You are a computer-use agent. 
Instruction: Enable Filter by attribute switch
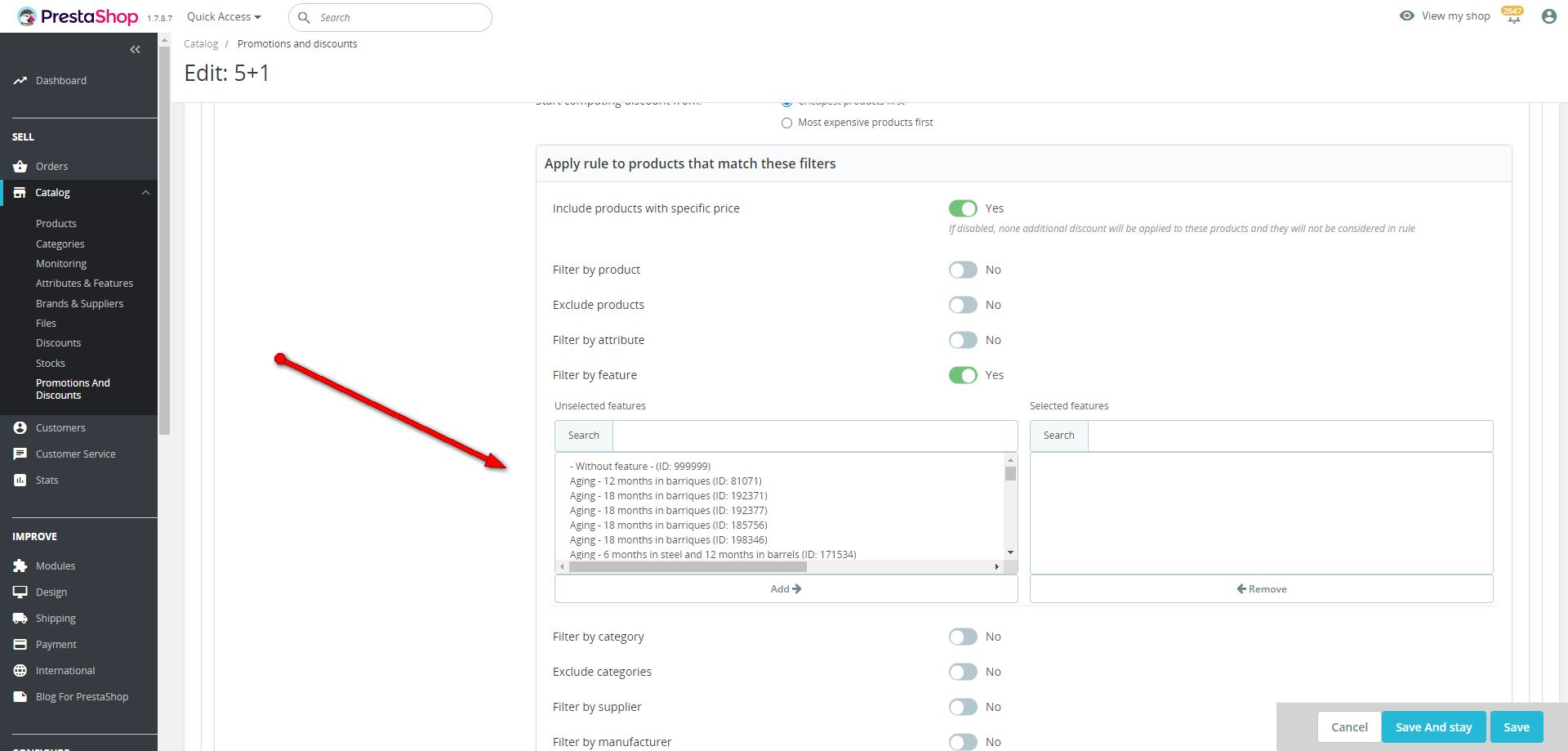click(x=963, y=340)
